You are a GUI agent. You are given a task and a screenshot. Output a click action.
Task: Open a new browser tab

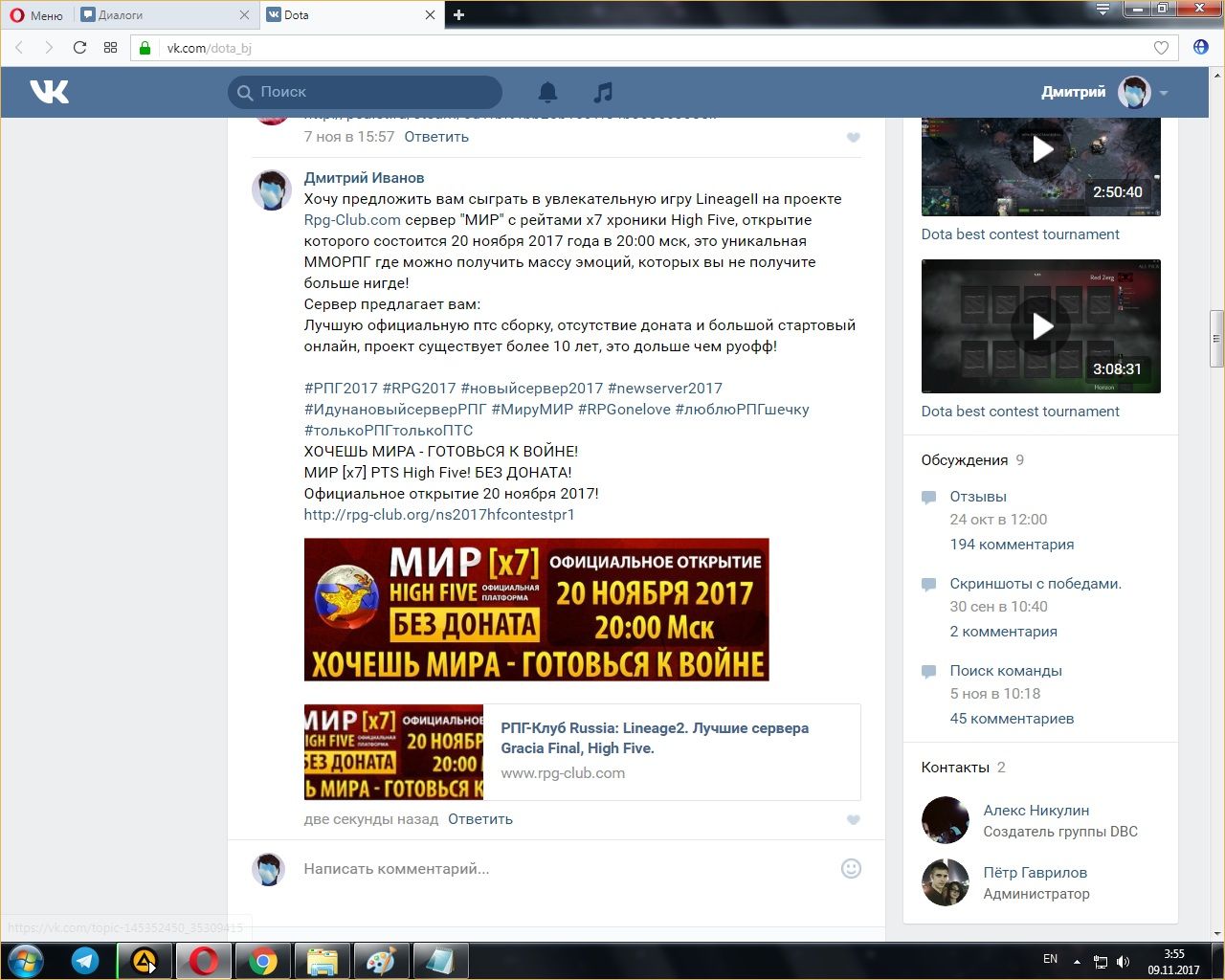[458, 15]
